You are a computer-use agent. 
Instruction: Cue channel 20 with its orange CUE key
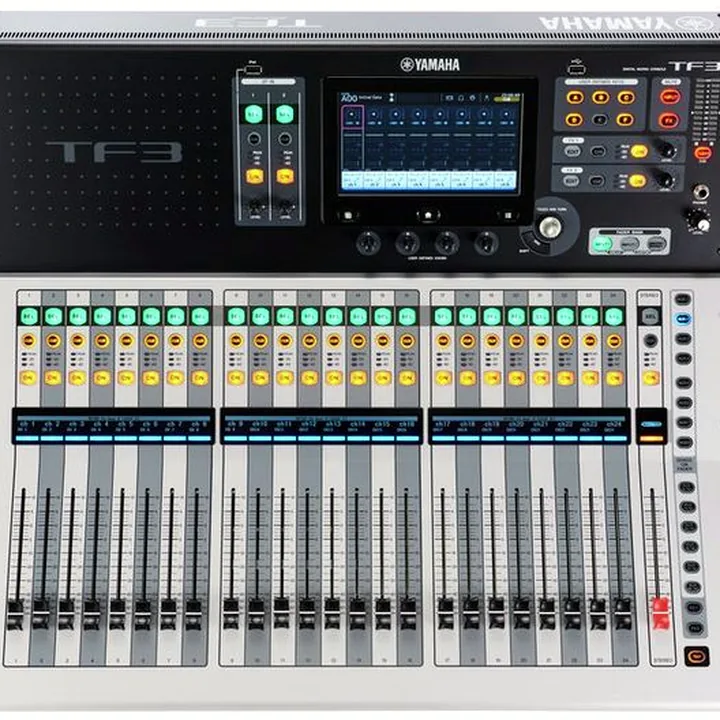(517, 341)
